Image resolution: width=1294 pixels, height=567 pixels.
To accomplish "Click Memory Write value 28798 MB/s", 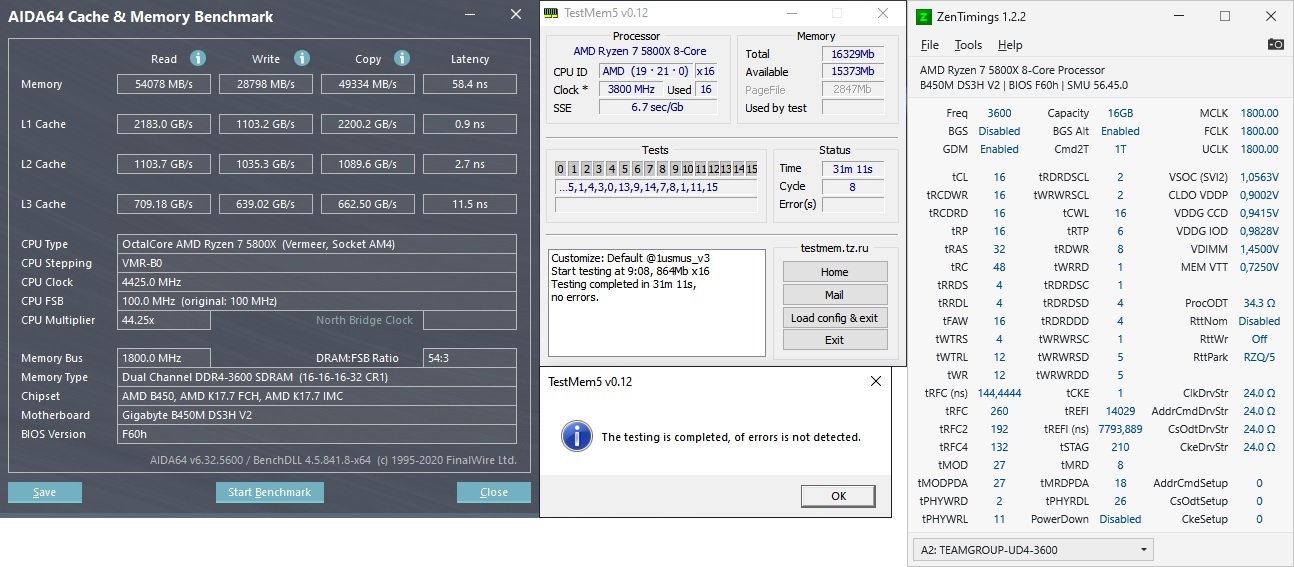I will pyautogui.click(x=266, y=84).
